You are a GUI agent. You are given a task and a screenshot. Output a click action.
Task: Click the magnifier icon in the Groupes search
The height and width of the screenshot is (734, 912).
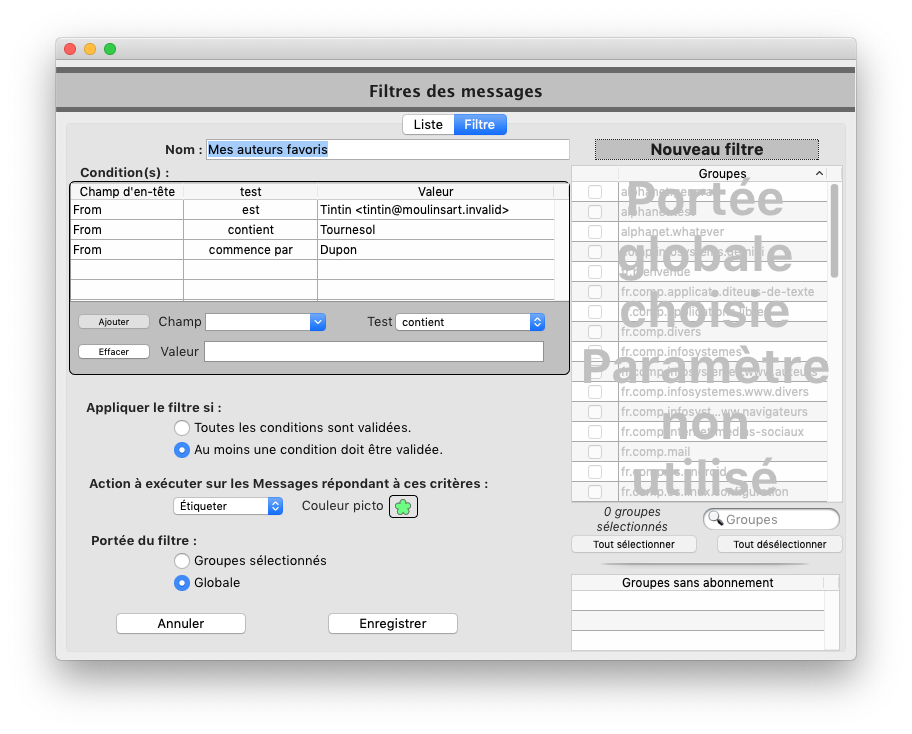(715, 519)
